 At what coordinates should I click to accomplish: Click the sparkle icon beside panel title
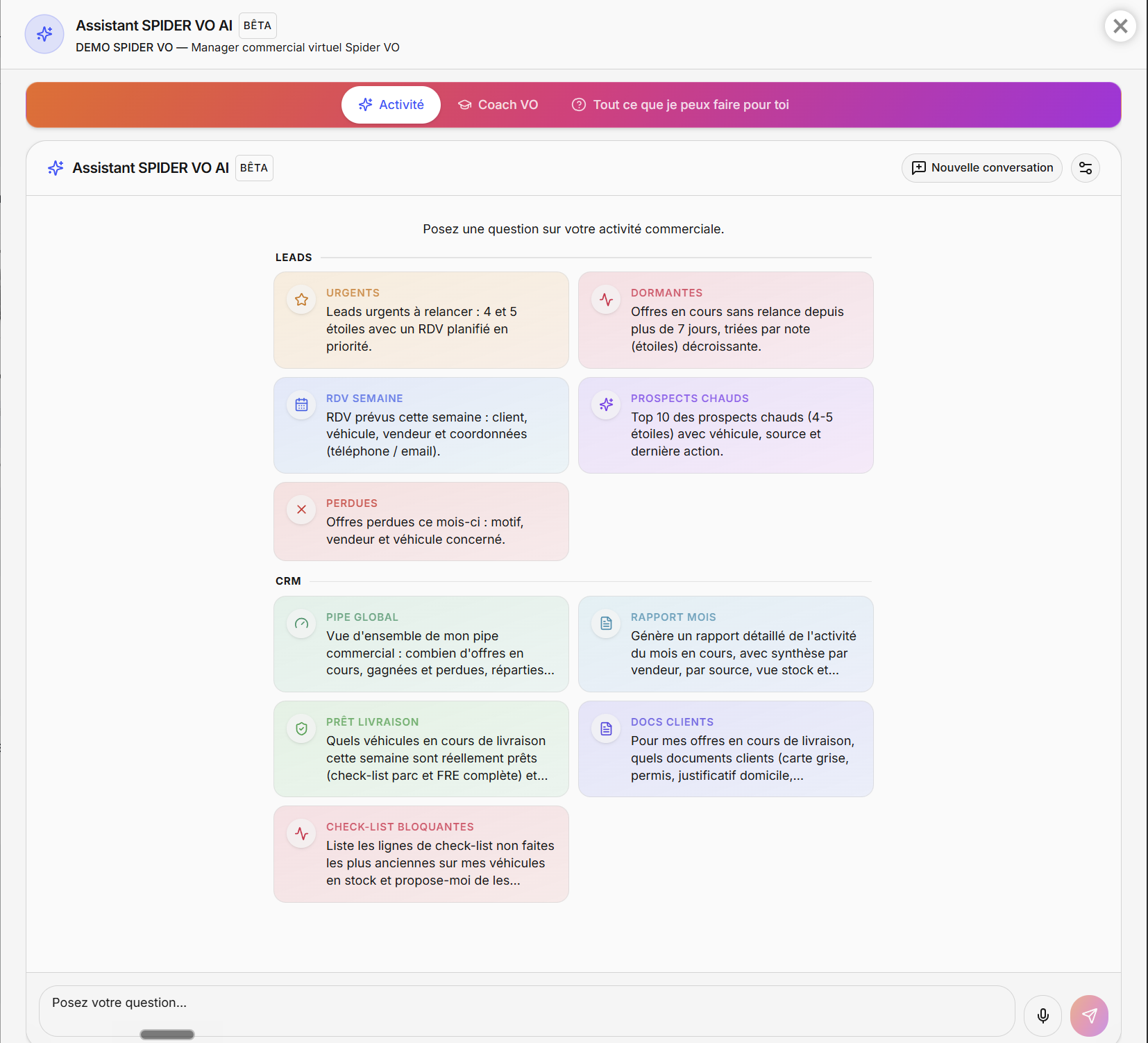coord(56,168)
